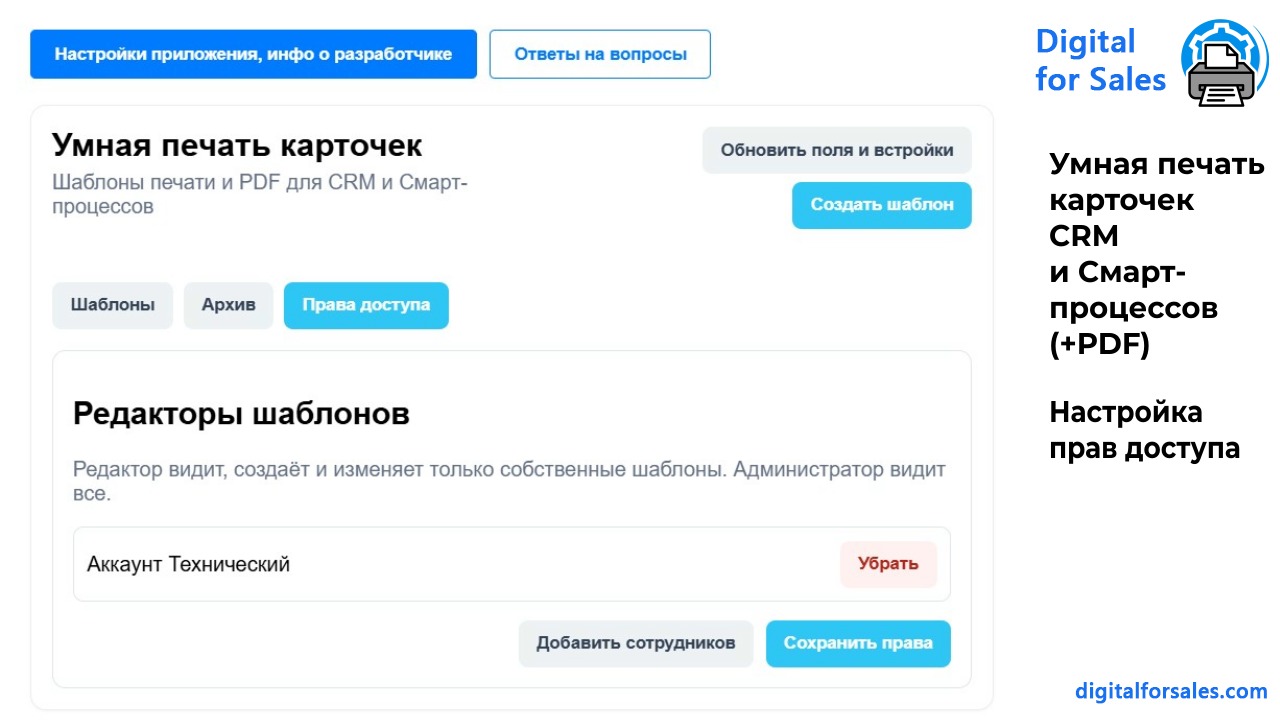Click sidebar title "Умная печать карточек CRM"

[x=1156, y=200]
